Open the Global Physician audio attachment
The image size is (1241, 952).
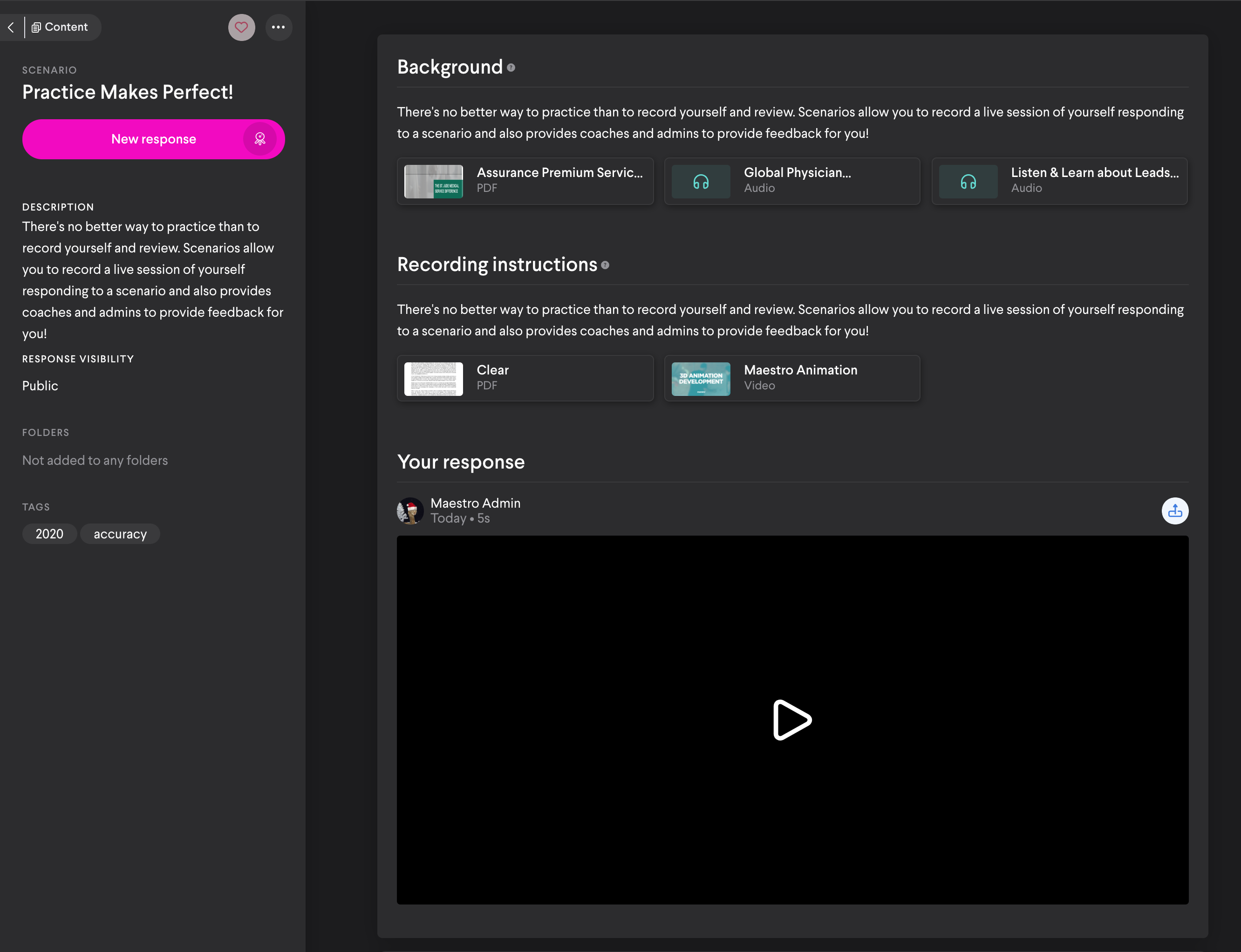click(x=791, y=181)
